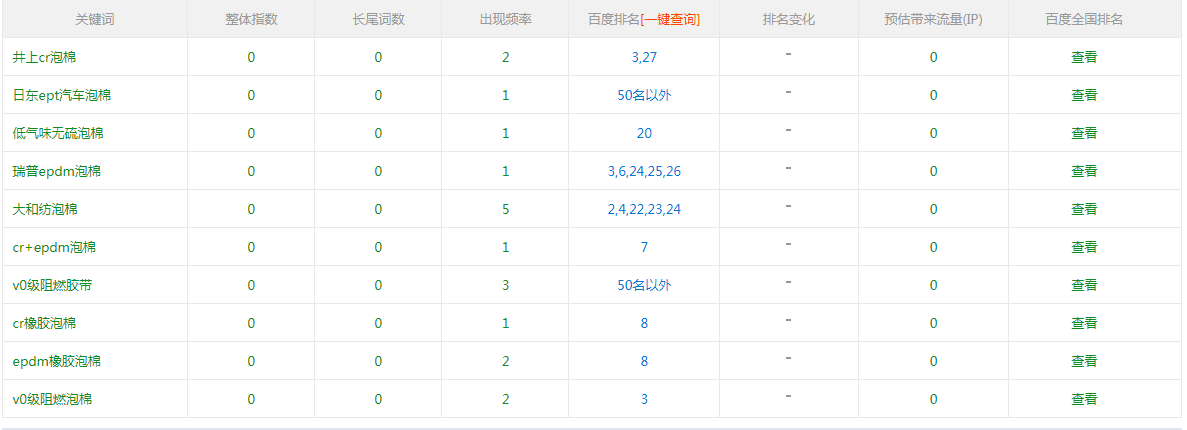
Task: Click the 百度全国排名 column header
Action: click(x=1084, y=20)
